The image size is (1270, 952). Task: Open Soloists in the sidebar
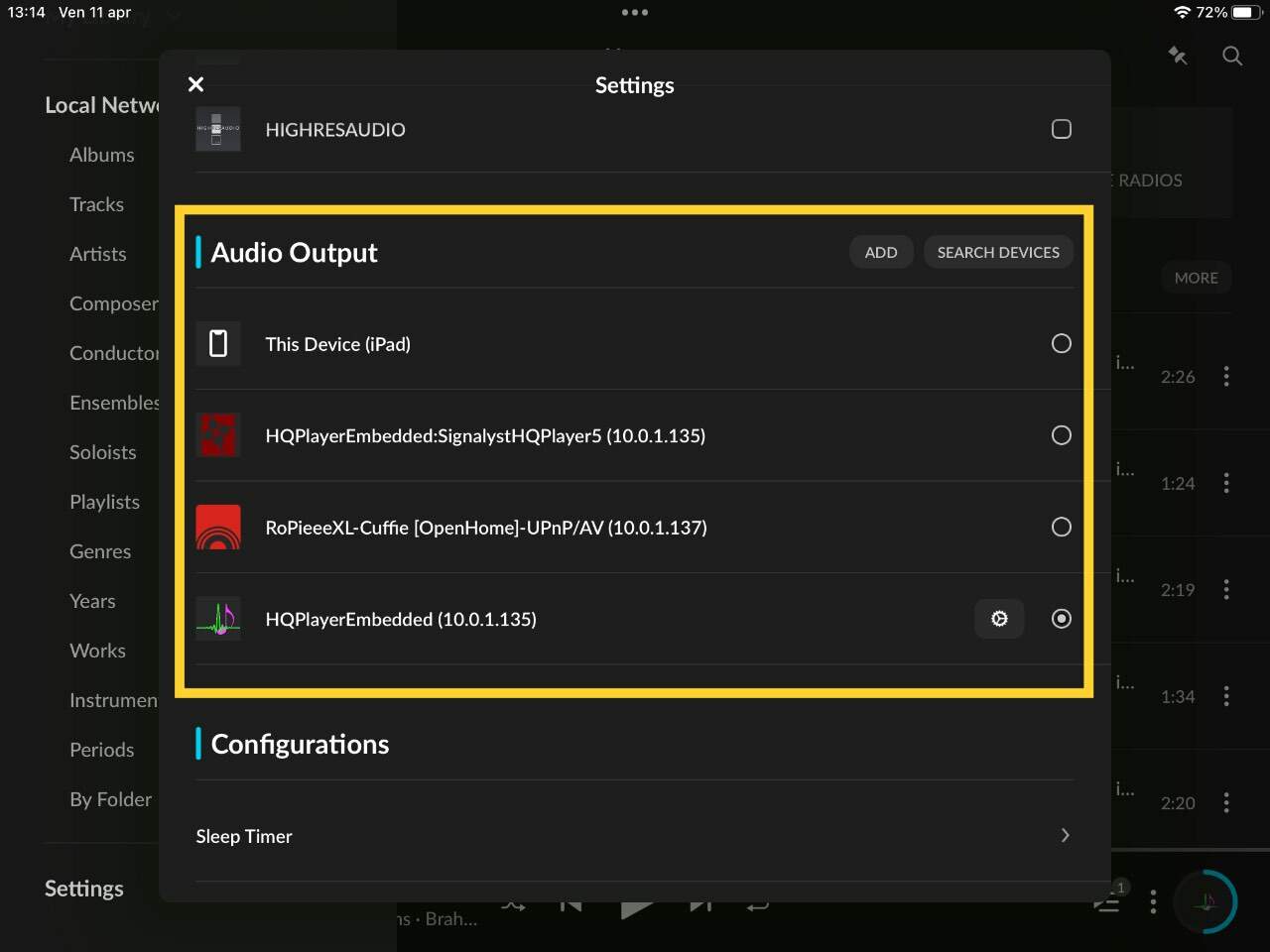102,452
